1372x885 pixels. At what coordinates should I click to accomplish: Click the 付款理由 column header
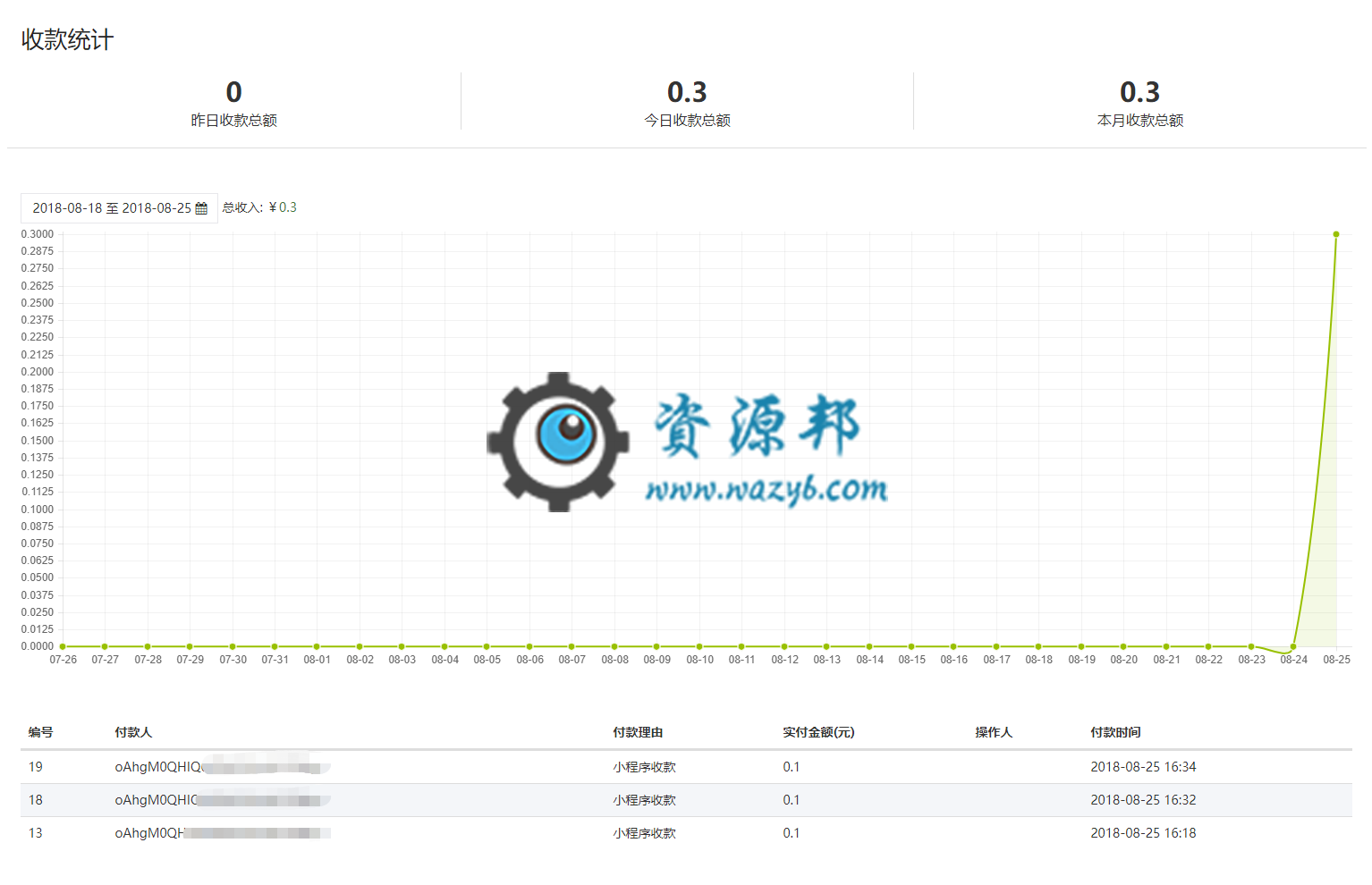tap(638, 732)
